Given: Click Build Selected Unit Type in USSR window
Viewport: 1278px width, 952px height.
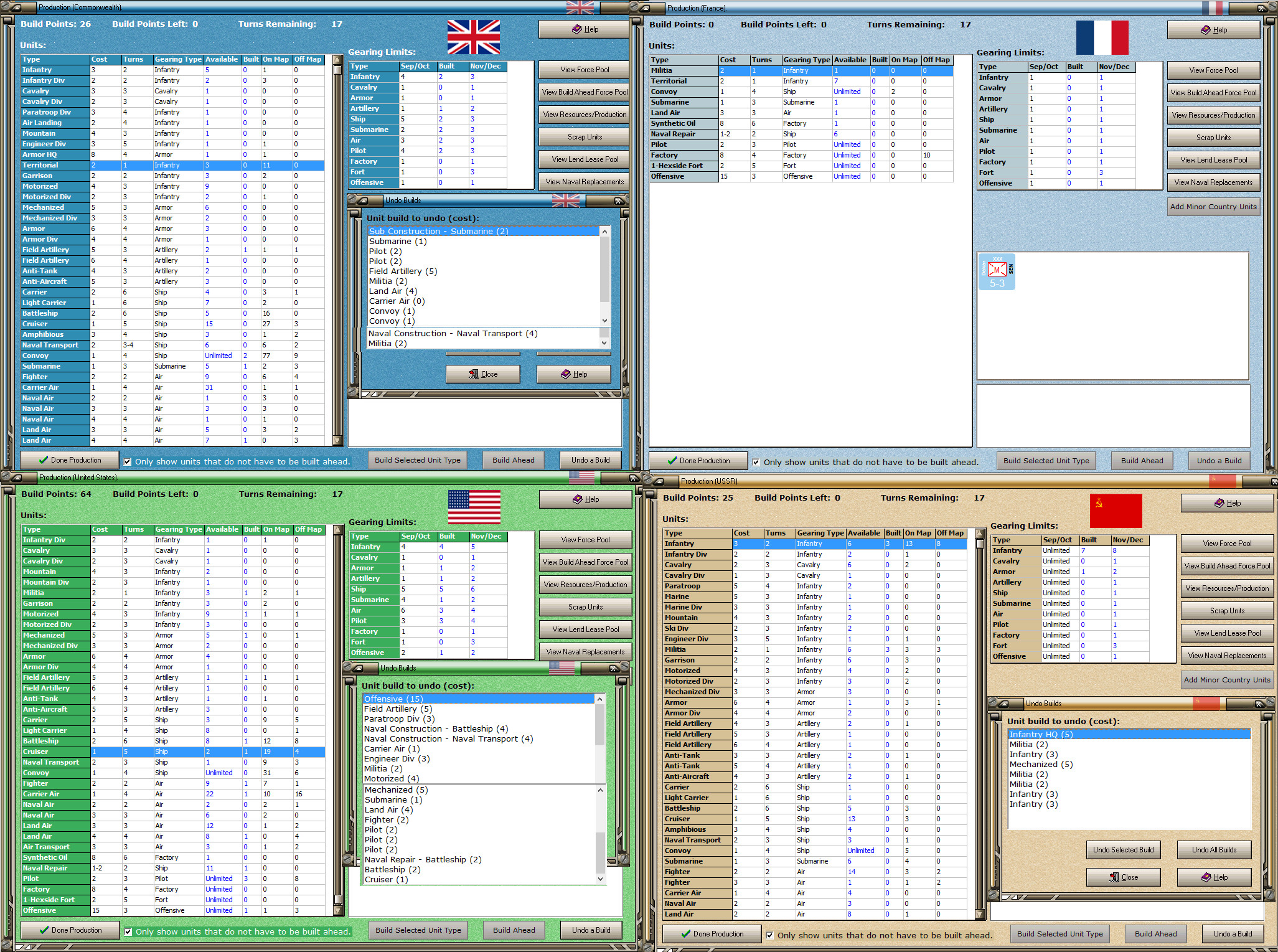Looking at the screenshot, I should [1060, 934].
